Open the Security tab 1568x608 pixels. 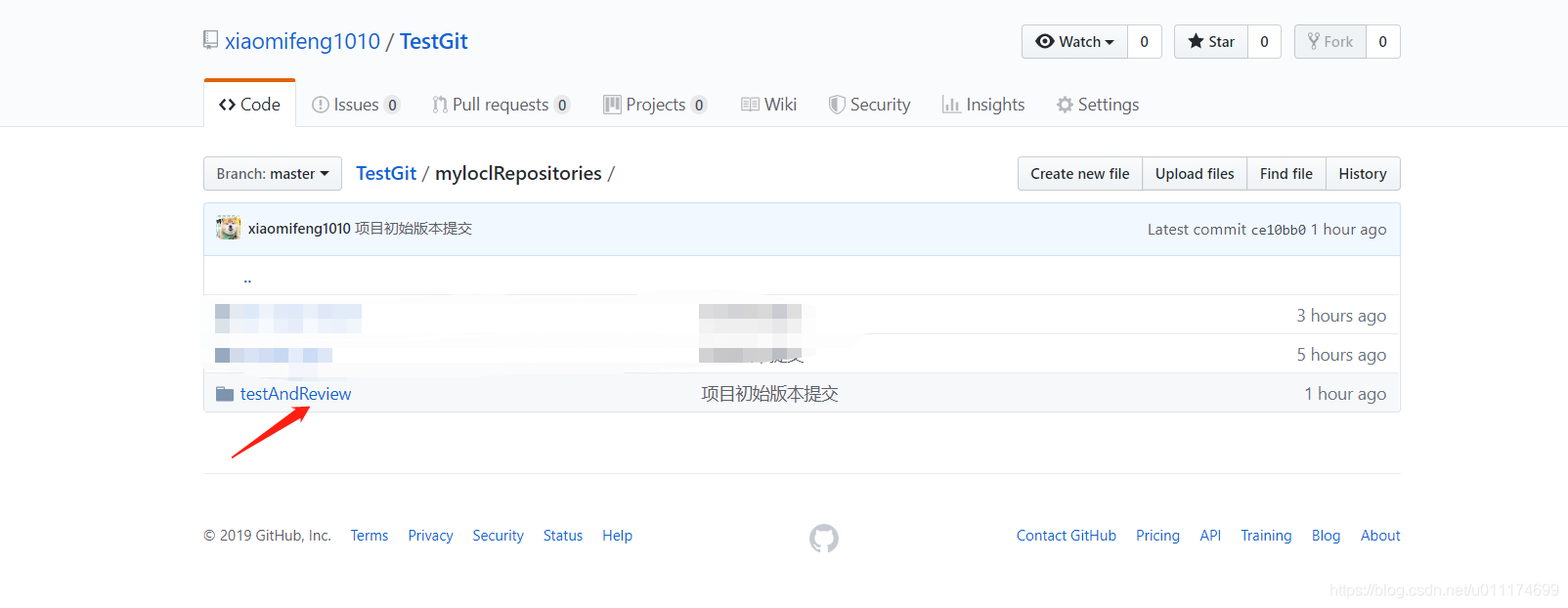pos(869,105)
